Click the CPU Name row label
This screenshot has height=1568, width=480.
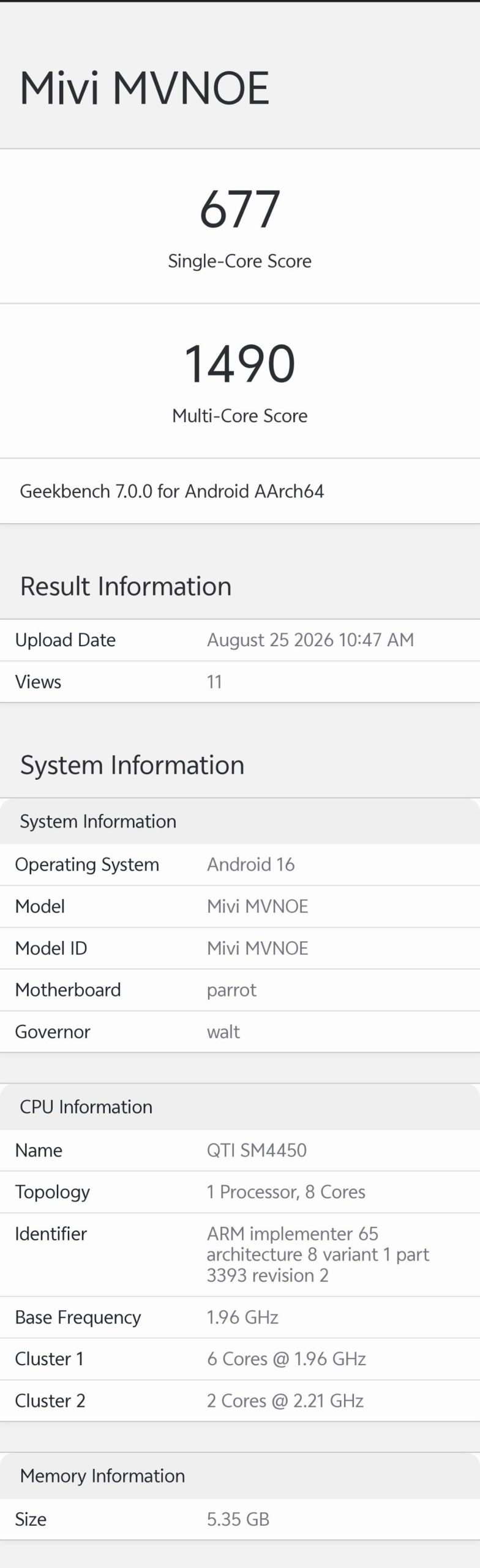pyautogui.click(x=39, y=1150)
